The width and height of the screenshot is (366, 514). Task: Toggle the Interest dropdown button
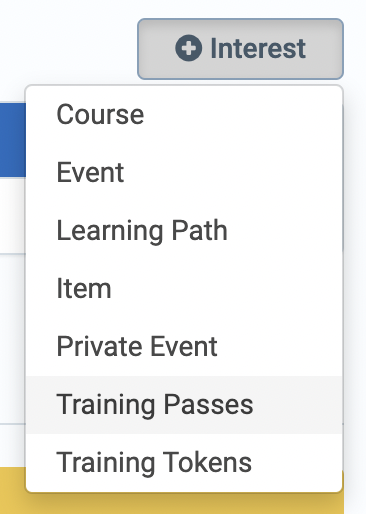pos(240,49)
